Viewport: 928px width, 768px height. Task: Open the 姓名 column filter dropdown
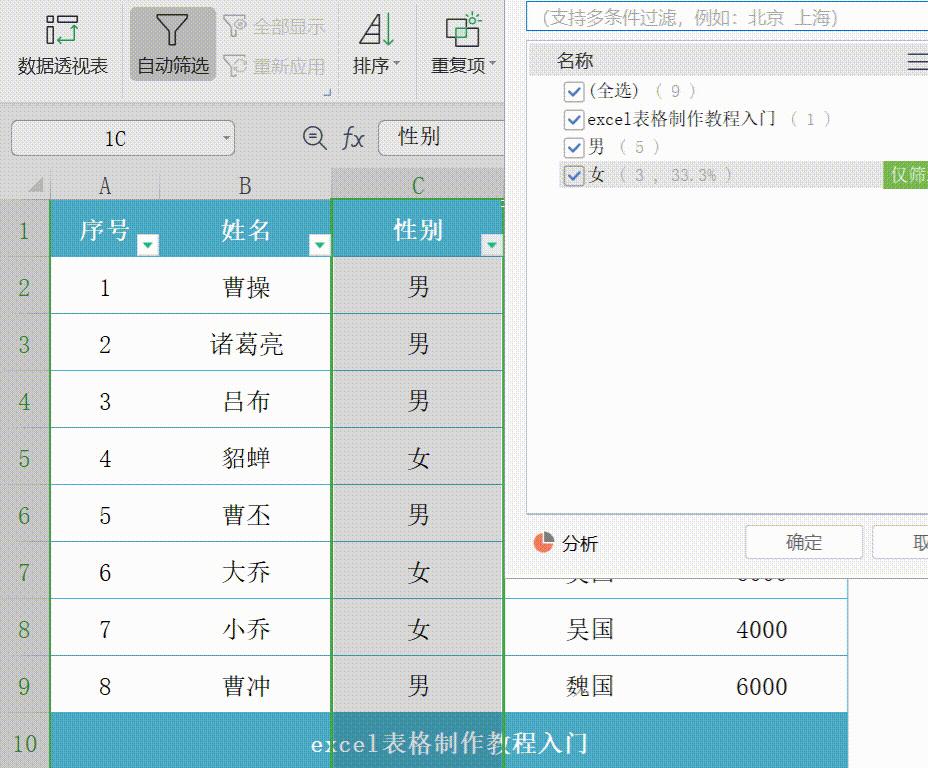[320, 243]
